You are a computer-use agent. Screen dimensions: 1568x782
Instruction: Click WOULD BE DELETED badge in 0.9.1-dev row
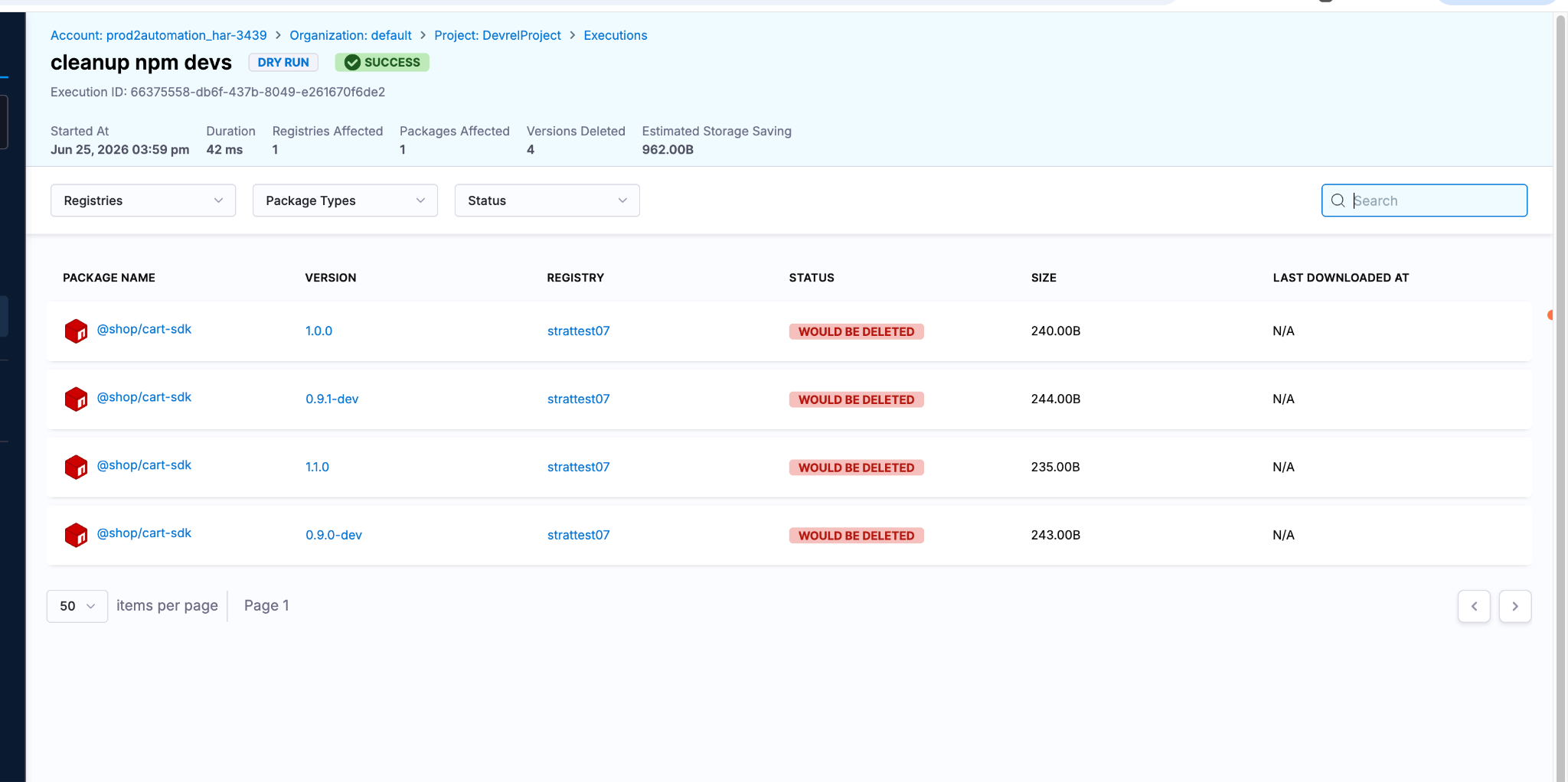(x=856, y=399)
